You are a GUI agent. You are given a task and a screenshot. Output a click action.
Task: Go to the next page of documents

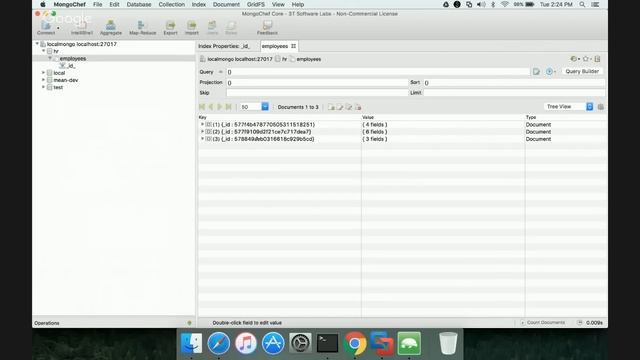(x=220, y=107)
